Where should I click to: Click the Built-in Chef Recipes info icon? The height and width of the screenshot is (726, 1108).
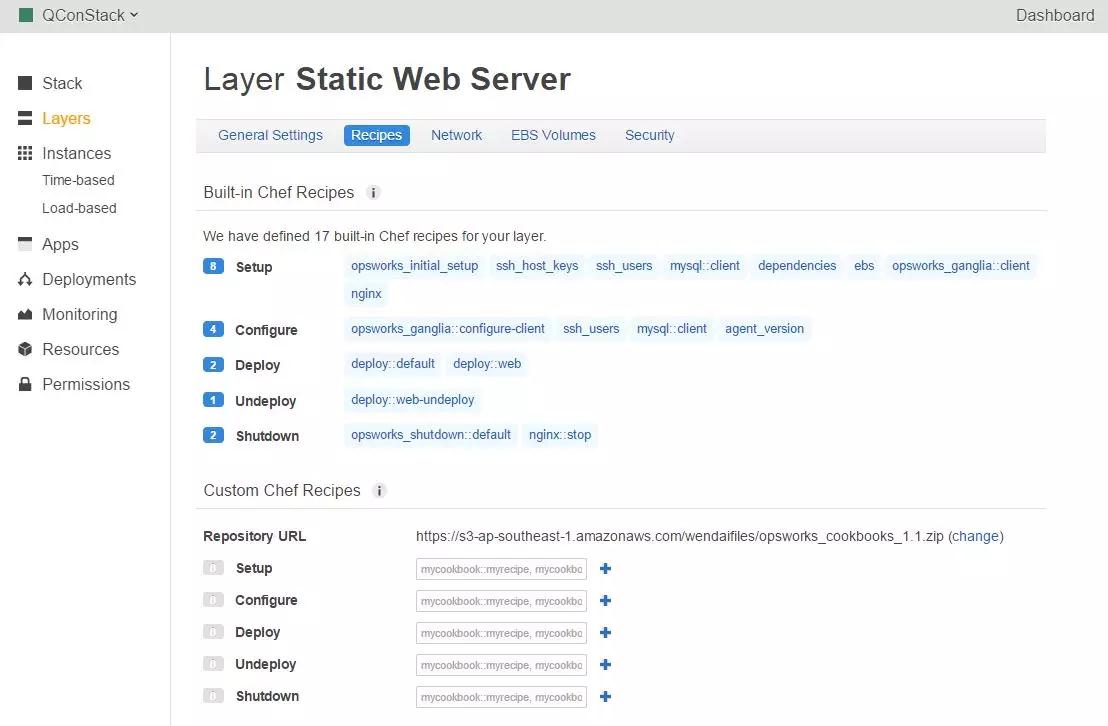click(x=374, y=192)
